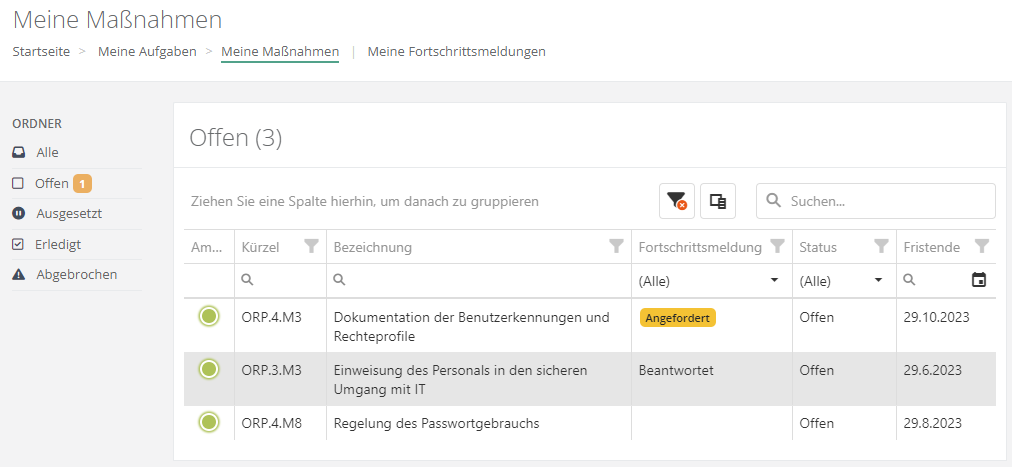
Task: Click the green status circle for ORP.4.M3
Action: click(208, 317)
